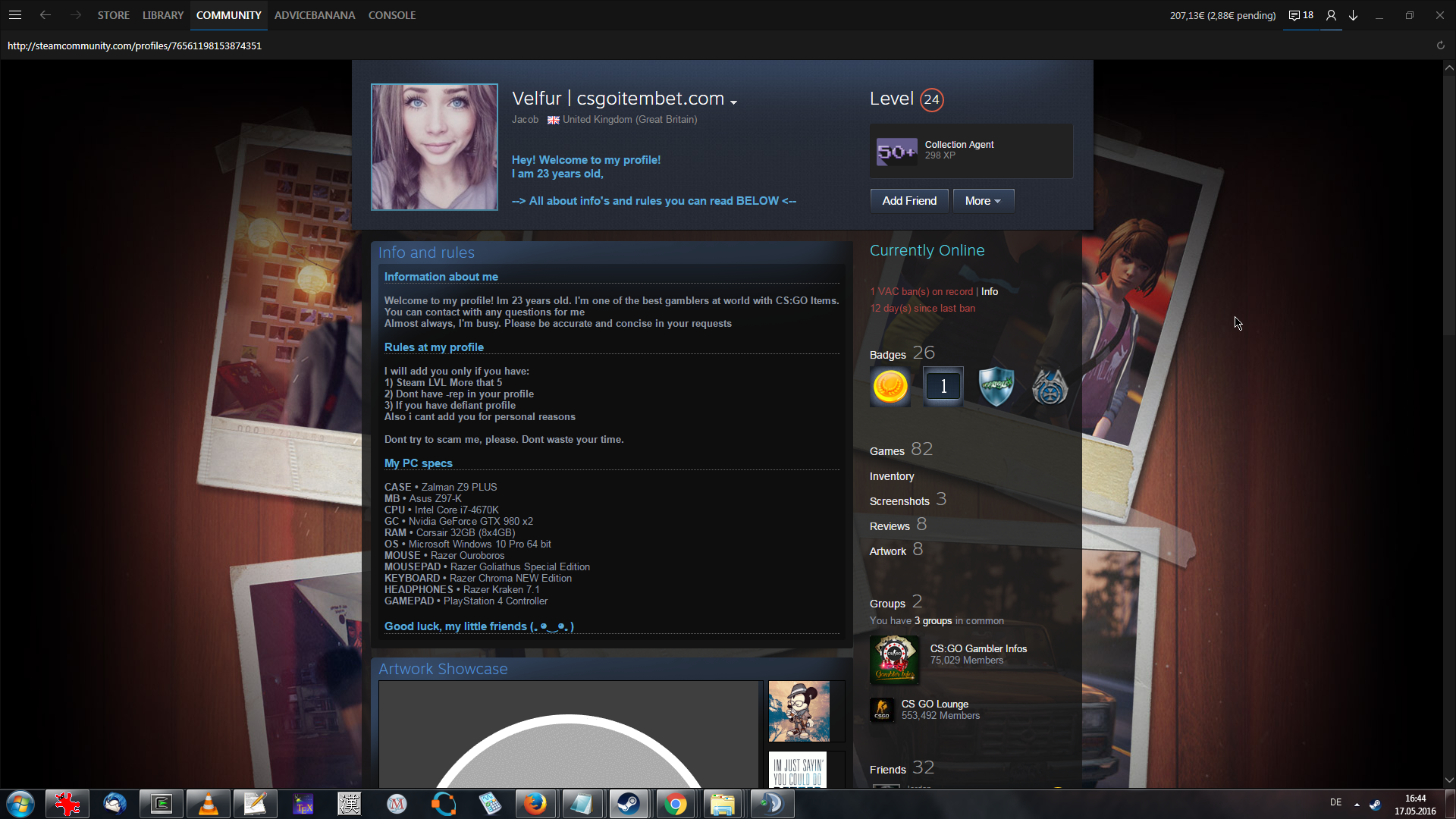This screenshot has width=1456, height=819.
Task: Click the Mickey Mouse artwork thumbnail
Action: [x=799, y=711]
